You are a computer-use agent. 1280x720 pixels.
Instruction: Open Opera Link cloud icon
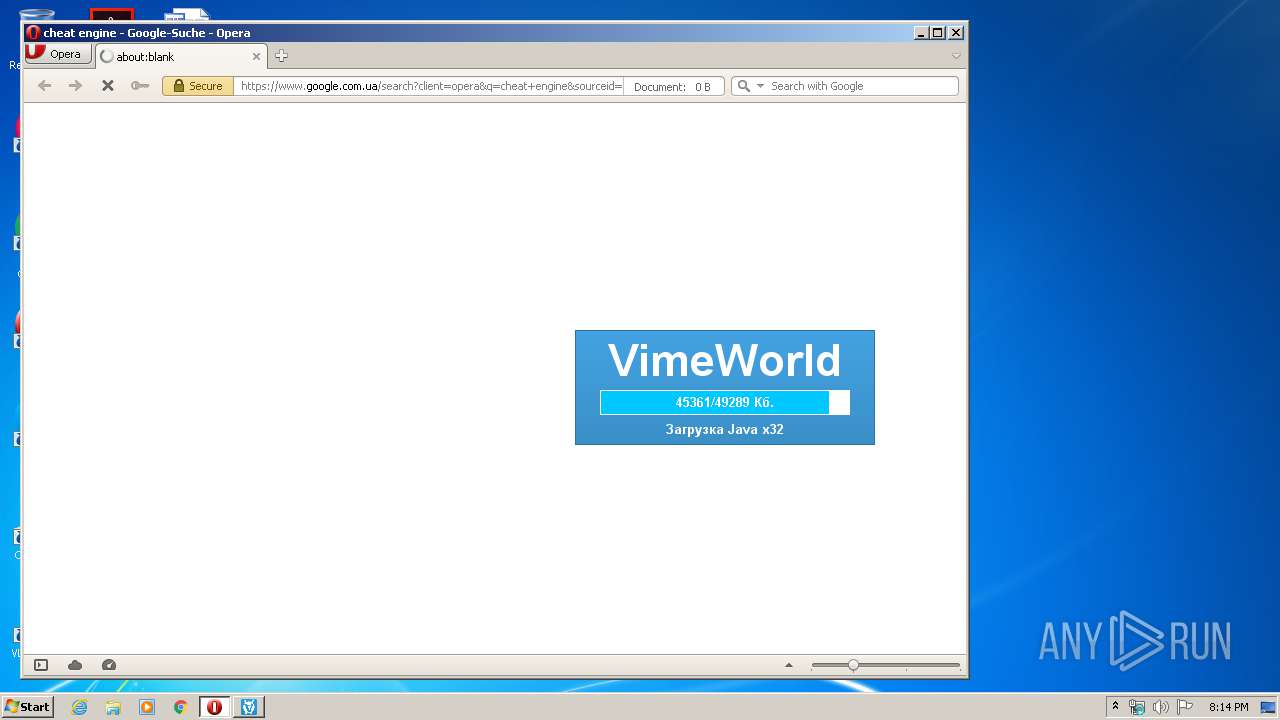[x=75, y=665]
